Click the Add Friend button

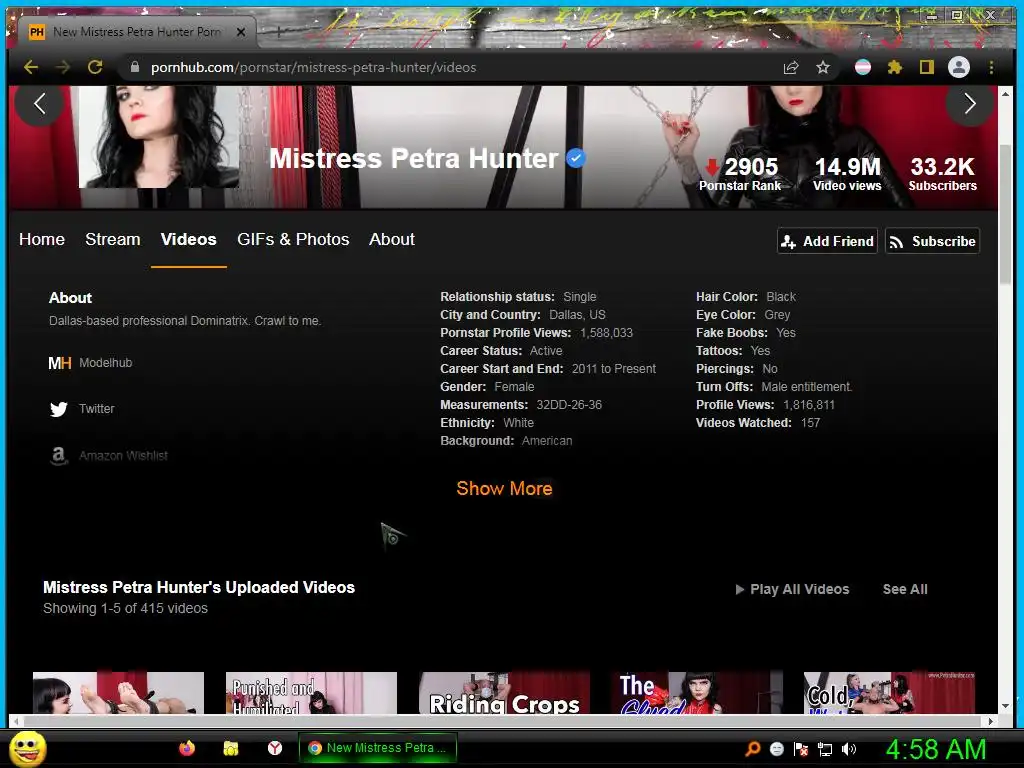tap(827, 241)
